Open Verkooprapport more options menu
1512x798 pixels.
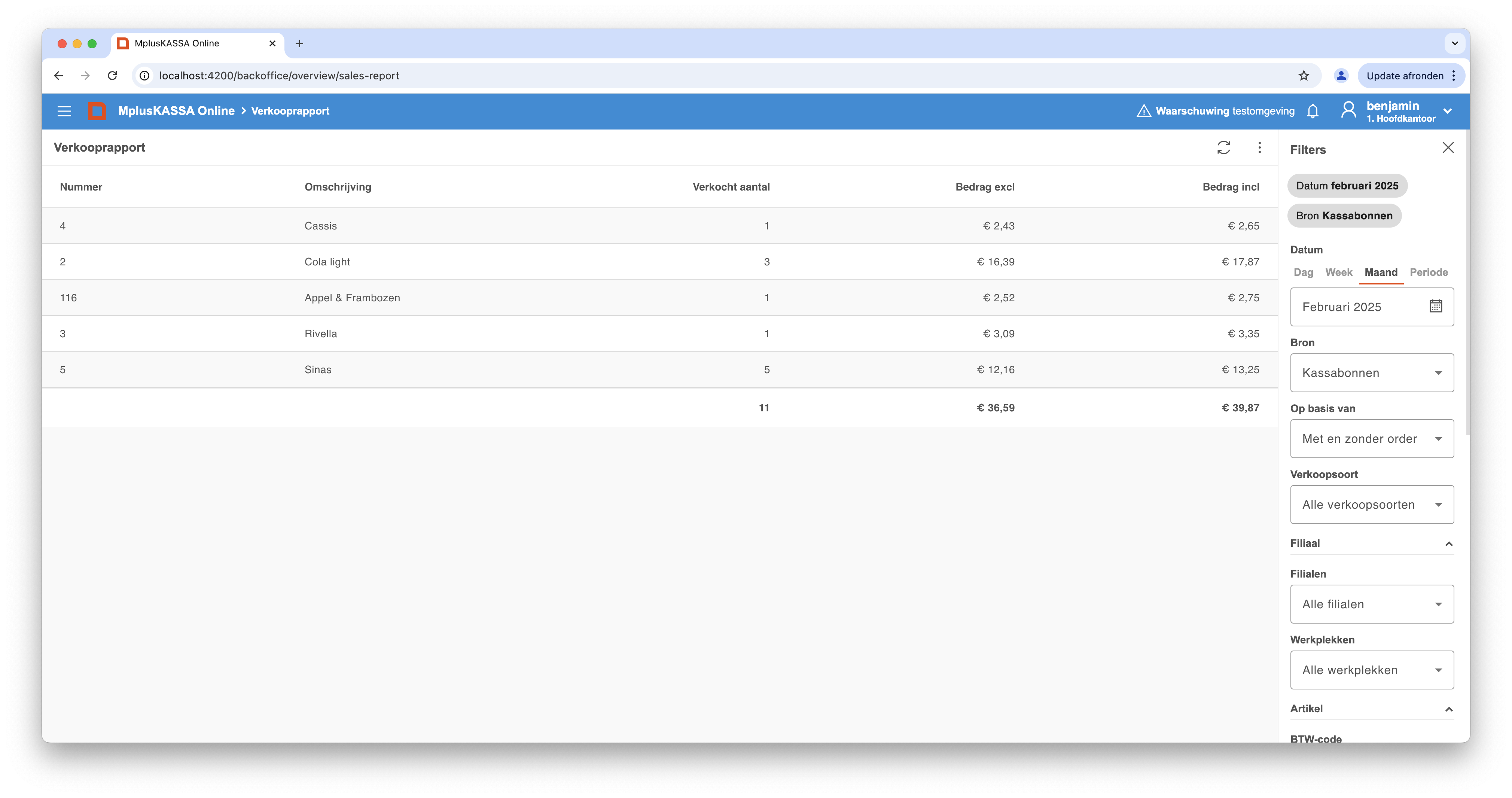1259,147
